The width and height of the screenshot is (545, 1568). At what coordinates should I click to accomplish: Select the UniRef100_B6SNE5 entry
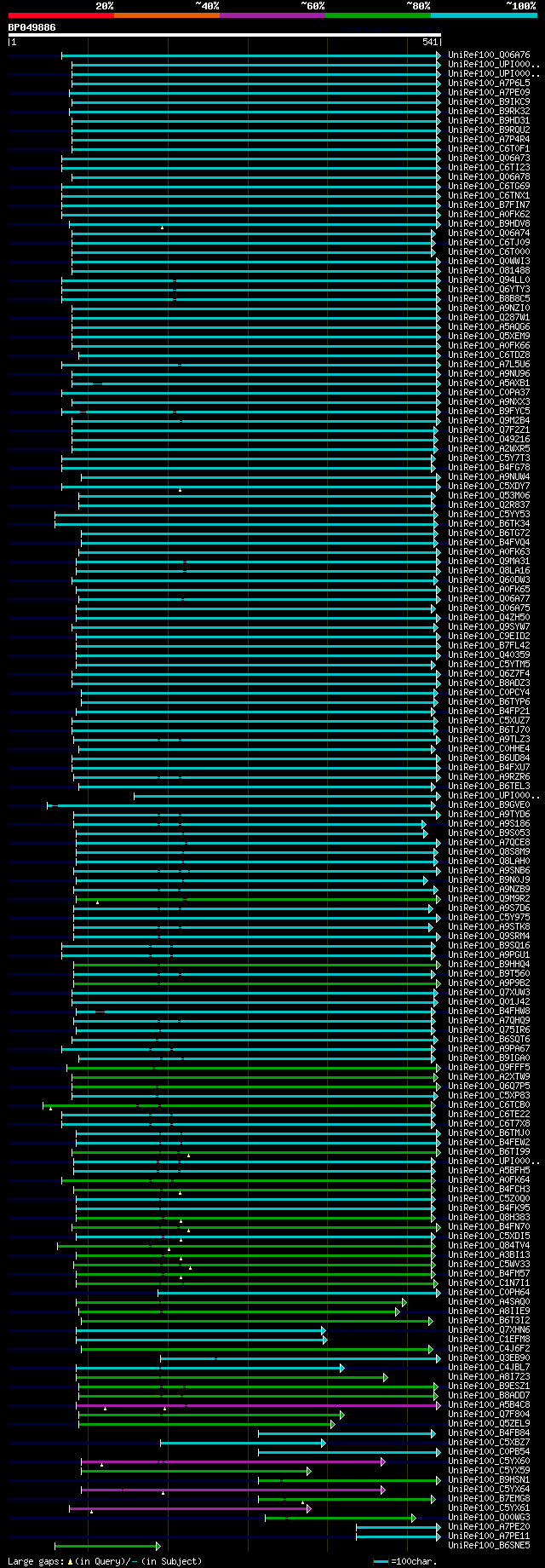489,1546
